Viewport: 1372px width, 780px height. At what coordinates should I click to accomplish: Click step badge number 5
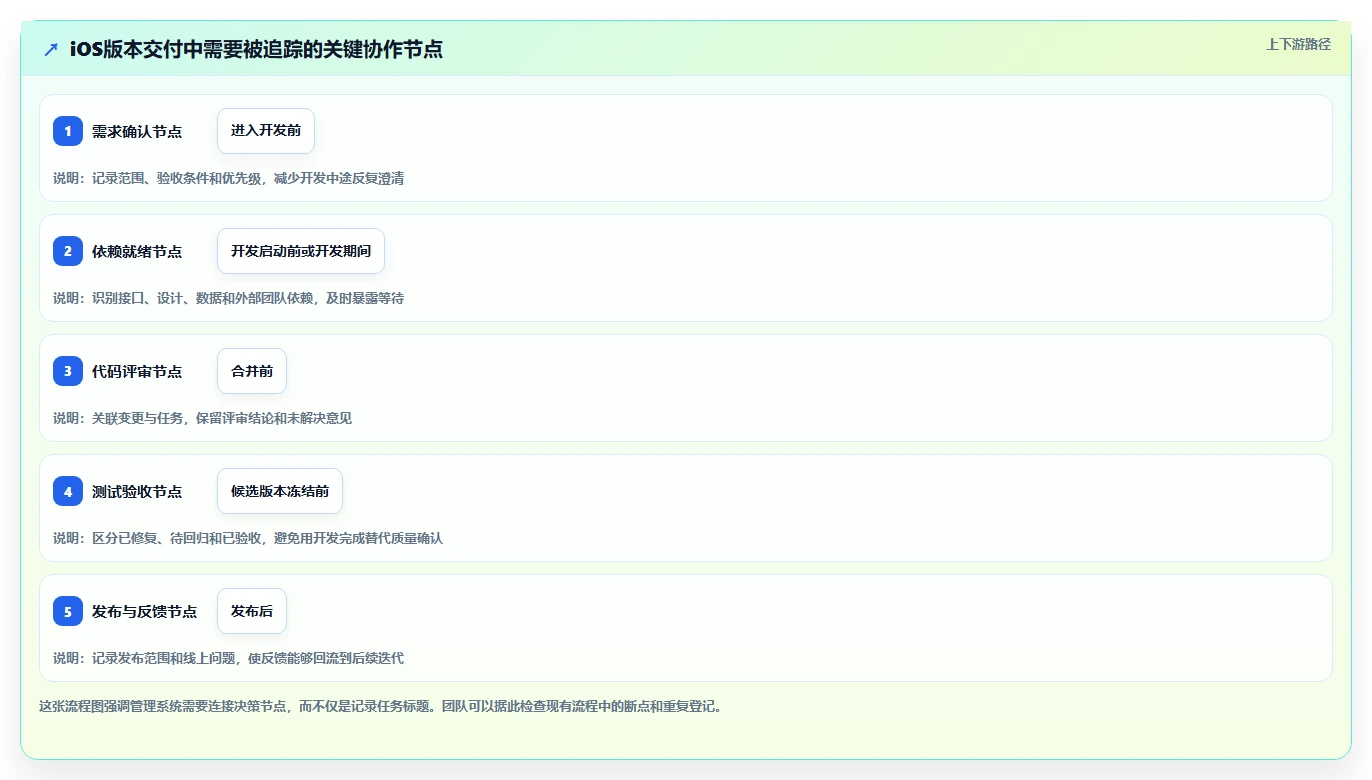click(68, 611)
